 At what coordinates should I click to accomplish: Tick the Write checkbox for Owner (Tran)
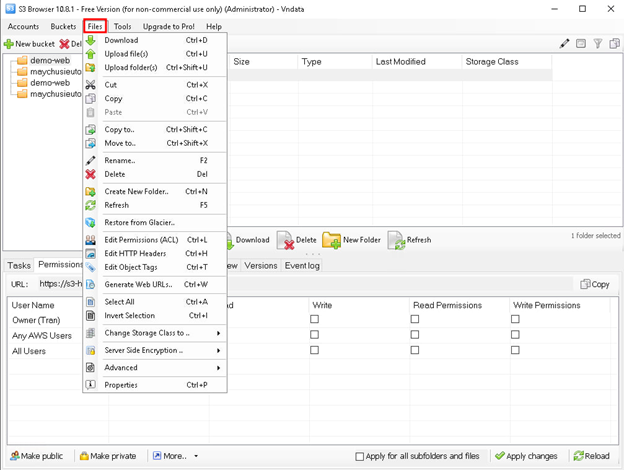click(x=315, y=320)
